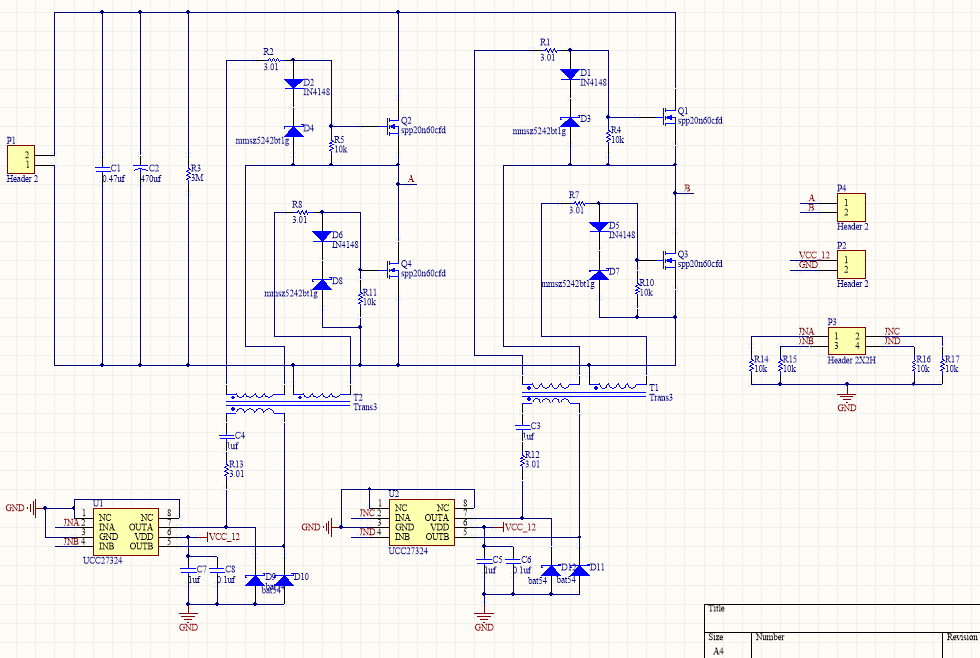Select resistor R13 3.01 symbol
The height and width of the screenshot is (658, 980).
(x=226, y=470)
